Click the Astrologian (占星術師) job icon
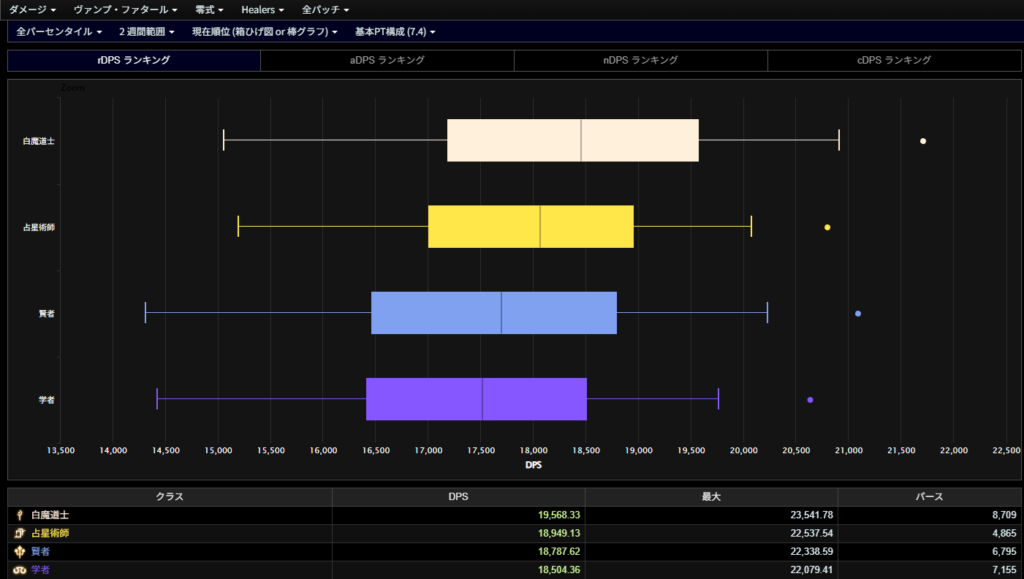Viewport: 1024px width, 579px height. point(20,533)
